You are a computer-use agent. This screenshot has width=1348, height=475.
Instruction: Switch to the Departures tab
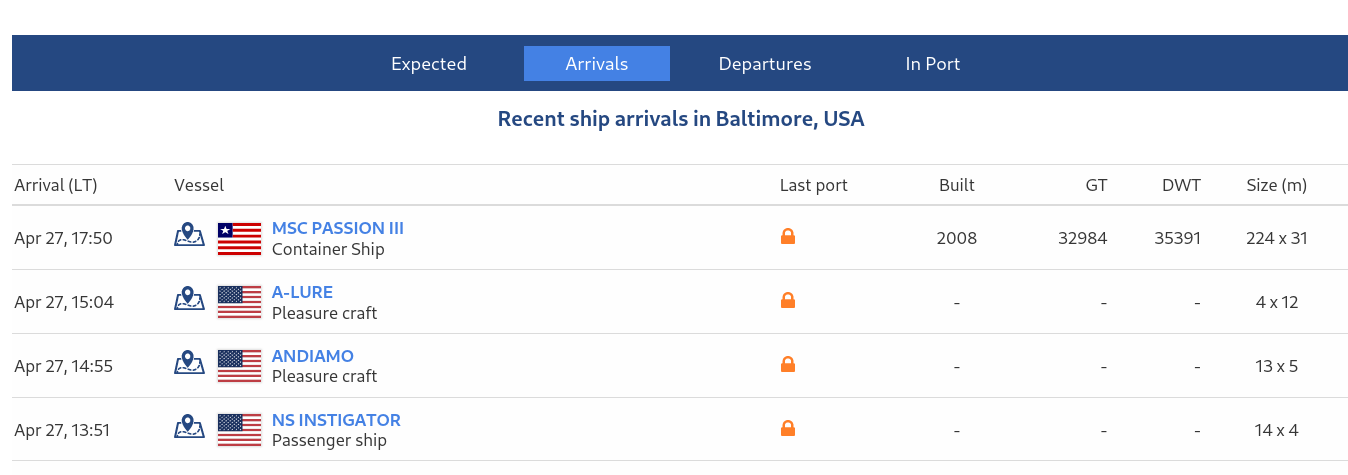click(x=765, y=64)
